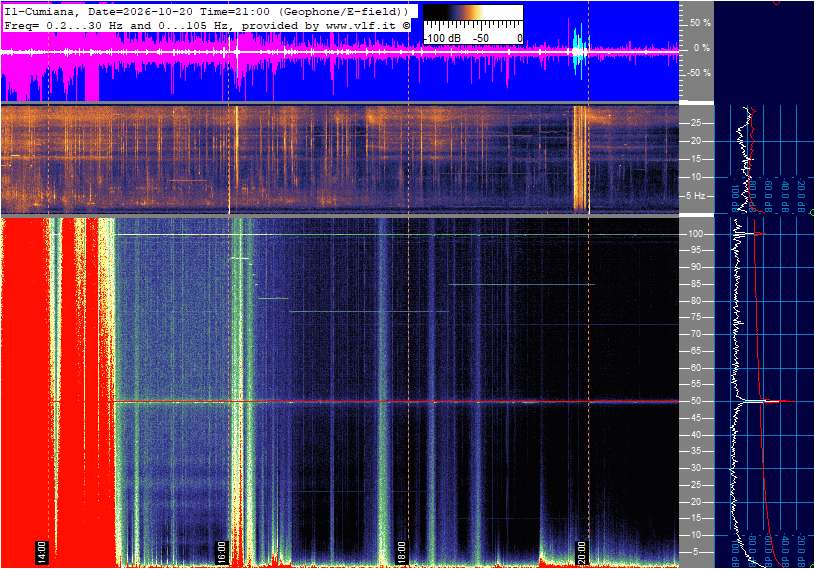Click the 18:00 time marker
The height and width of the screenshot is (569, 815).
(x=401, y=552)
